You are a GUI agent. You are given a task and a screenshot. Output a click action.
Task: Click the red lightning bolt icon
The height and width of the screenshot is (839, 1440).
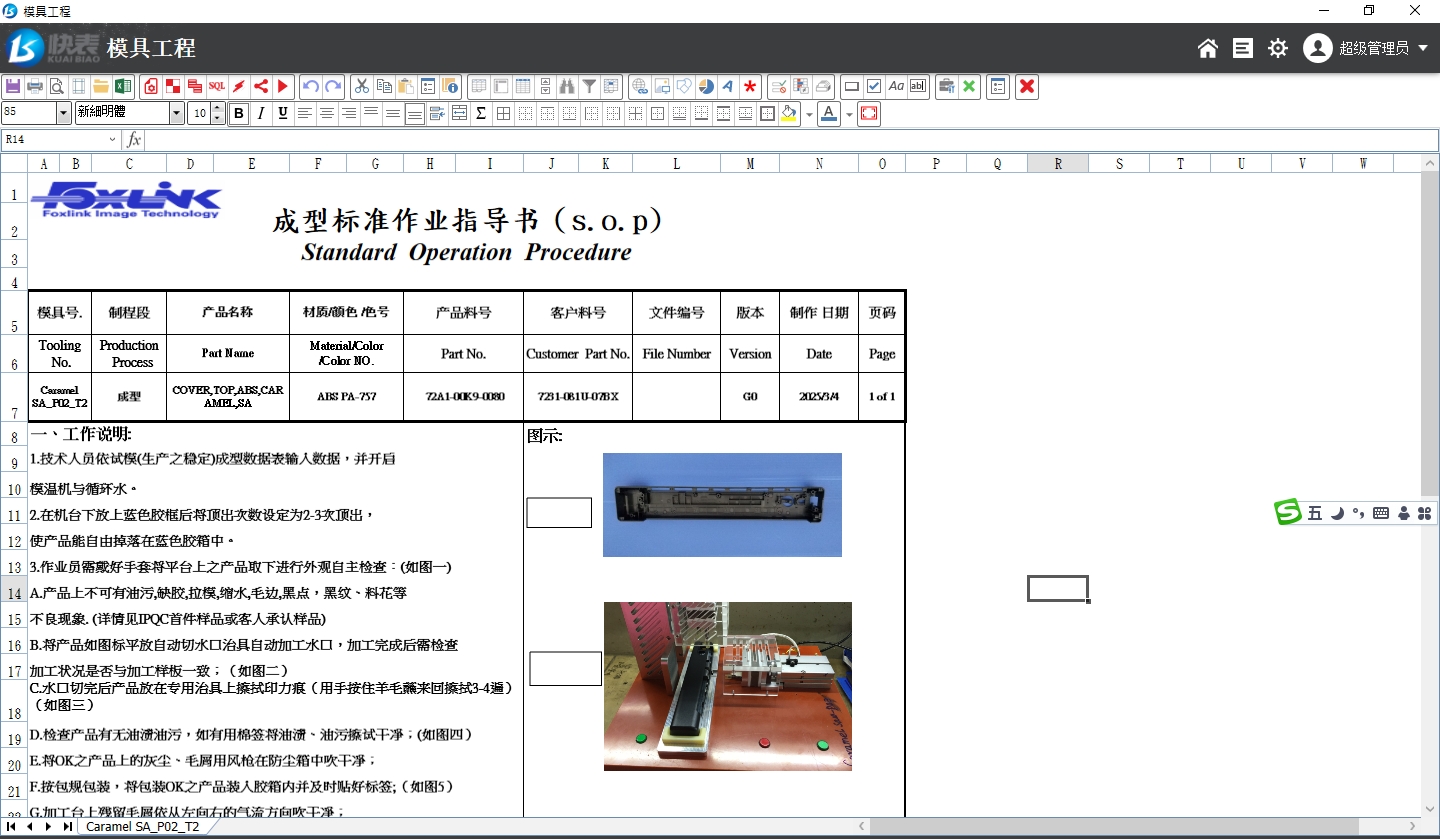point(238,86)
